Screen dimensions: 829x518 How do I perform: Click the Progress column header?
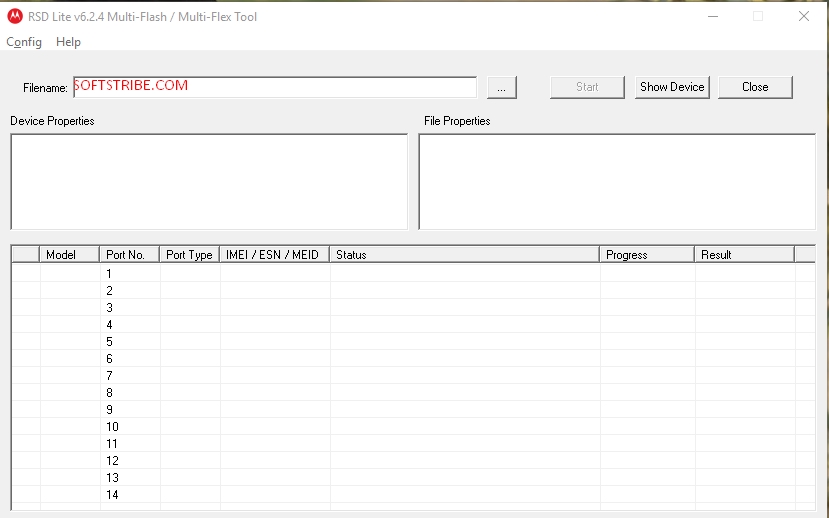click(x=647, y=254)
